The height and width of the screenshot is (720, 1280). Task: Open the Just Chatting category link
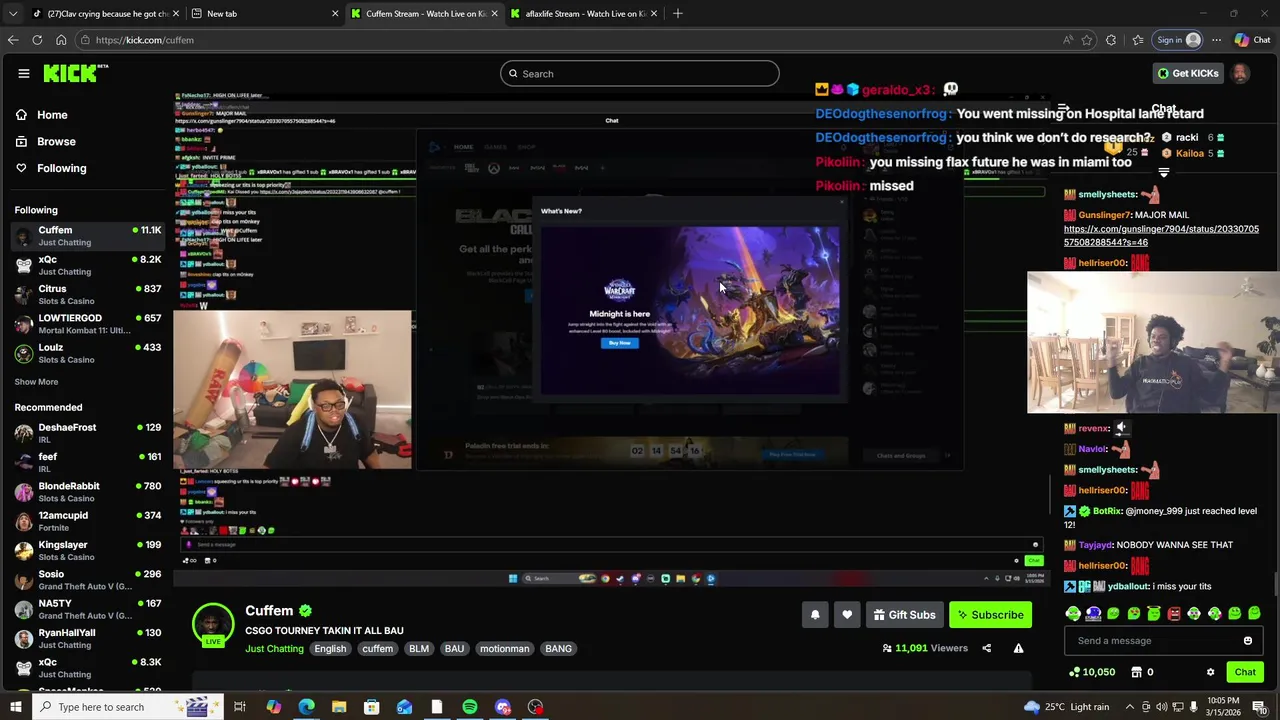[274, 649]
